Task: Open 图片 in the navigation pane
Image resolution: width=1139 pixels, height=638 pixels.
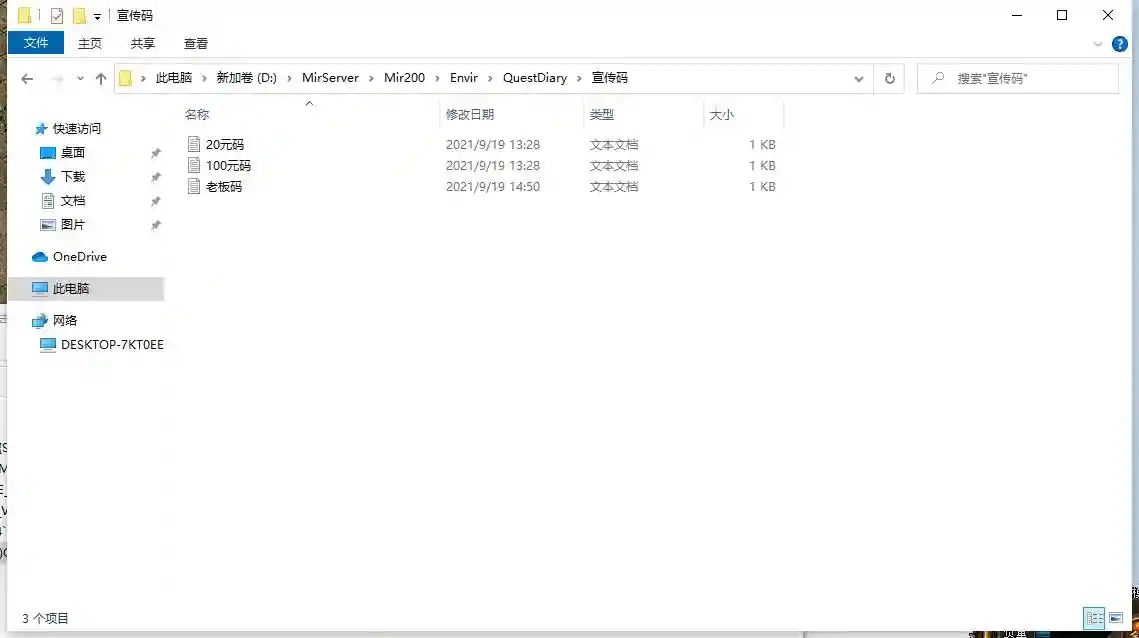Action: [x=73, y=225]
